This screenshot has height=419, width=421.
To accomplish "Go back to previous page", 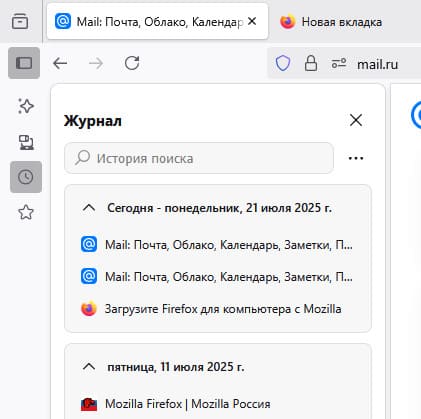I will [x=60, y=63].
